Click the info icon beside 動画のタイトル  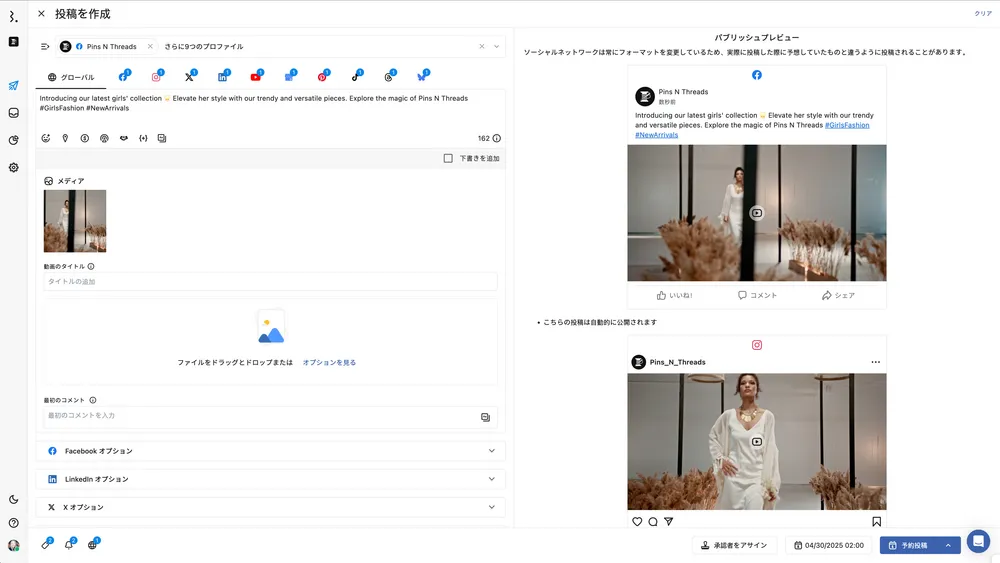tap(91, 267)
